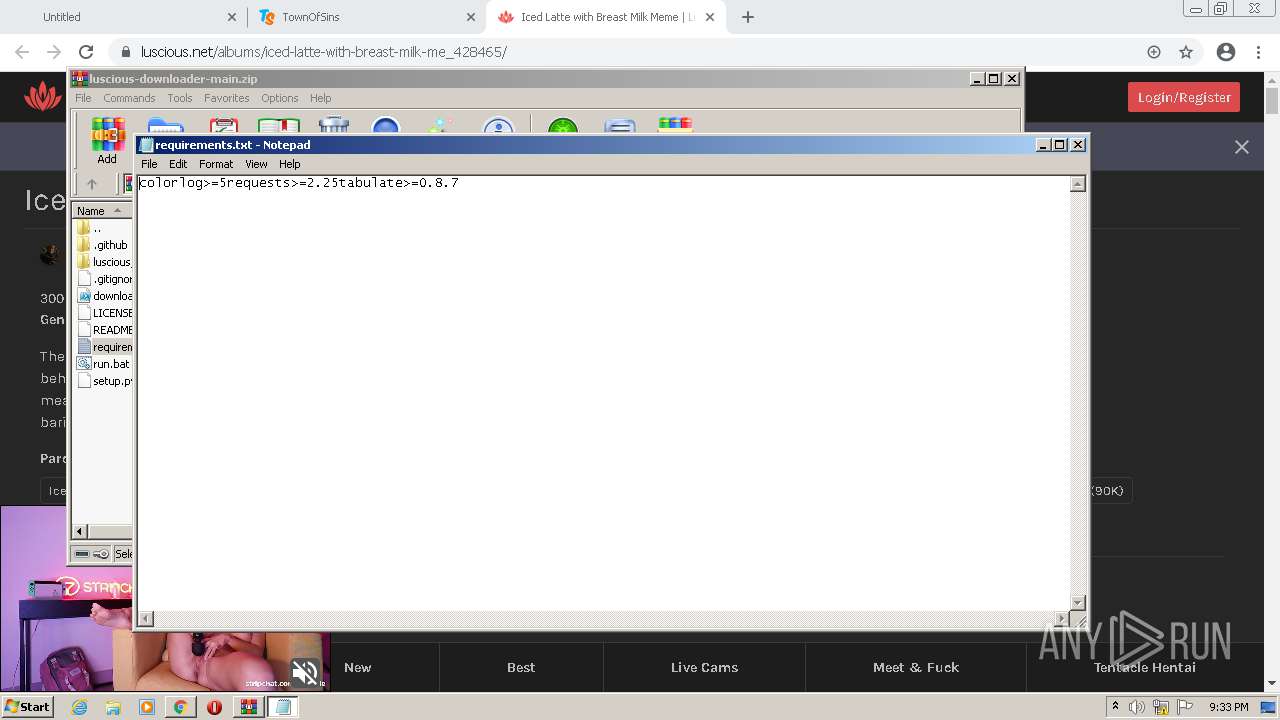Open WinRAR Tools menu

[180, 98]
